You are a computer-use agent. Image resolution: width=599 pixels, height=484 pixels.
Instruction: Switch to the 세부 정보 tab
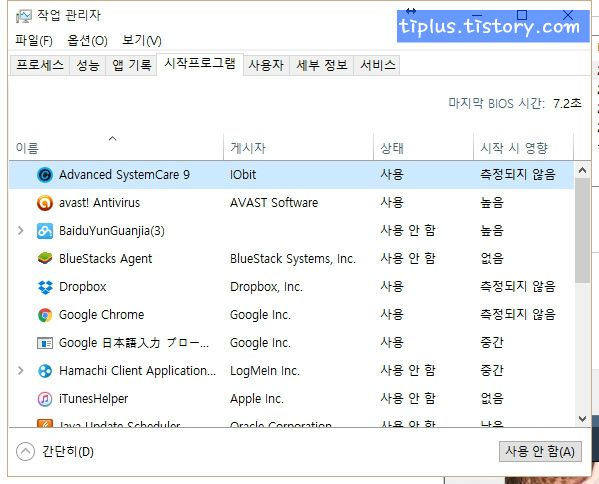pyautogui.click(x=322, y=65)
